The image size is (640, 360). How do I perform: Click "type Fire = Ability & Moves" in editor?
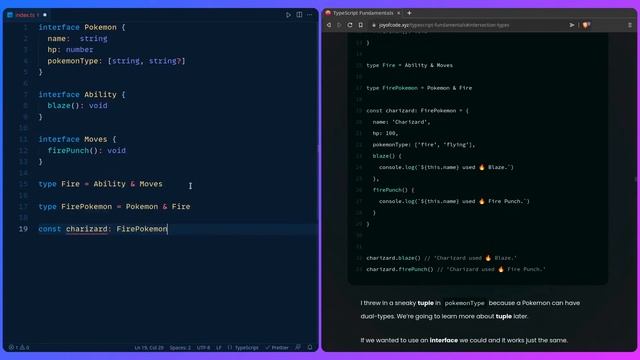coord(100,184)
